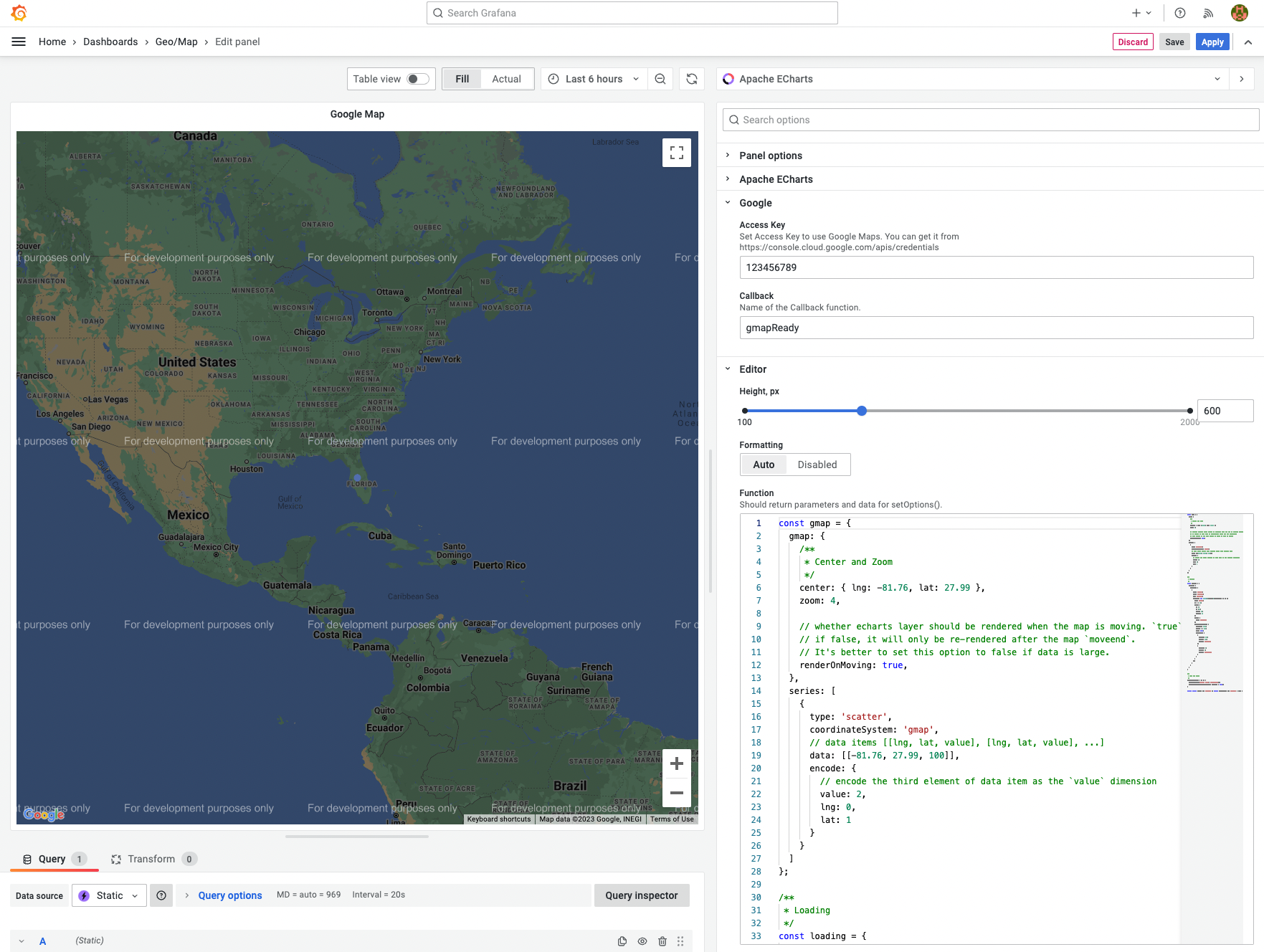This screenshot has width=1264, height=952.
Task: Refresh the dashboard with the refresh icon
Action: point(691,79)
